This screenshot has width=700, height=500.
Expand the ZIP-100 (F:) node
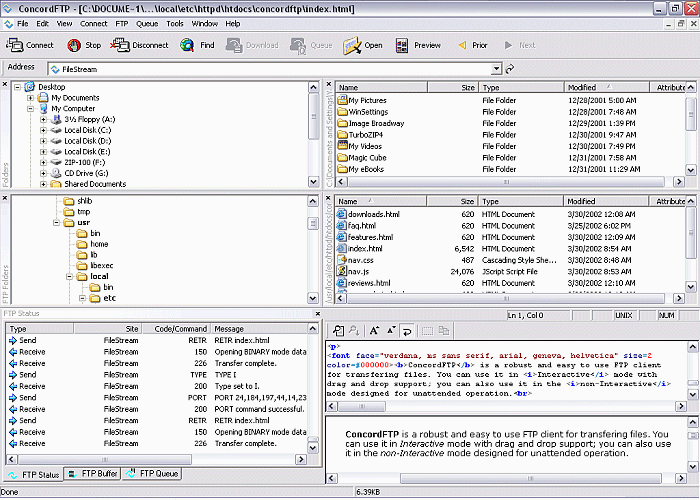click(43, 162)
